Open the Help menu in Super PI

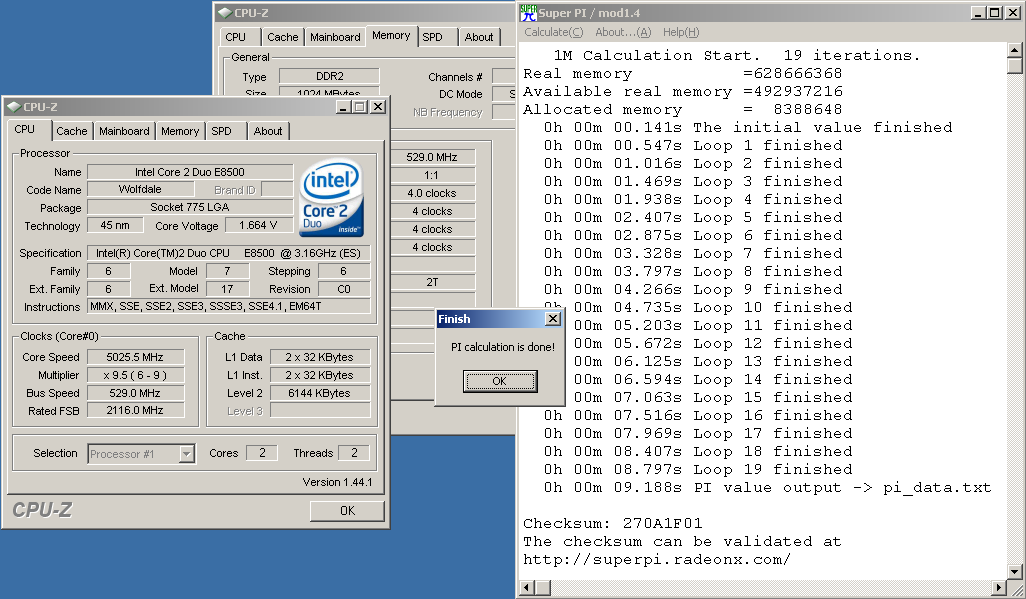point(681,32)
